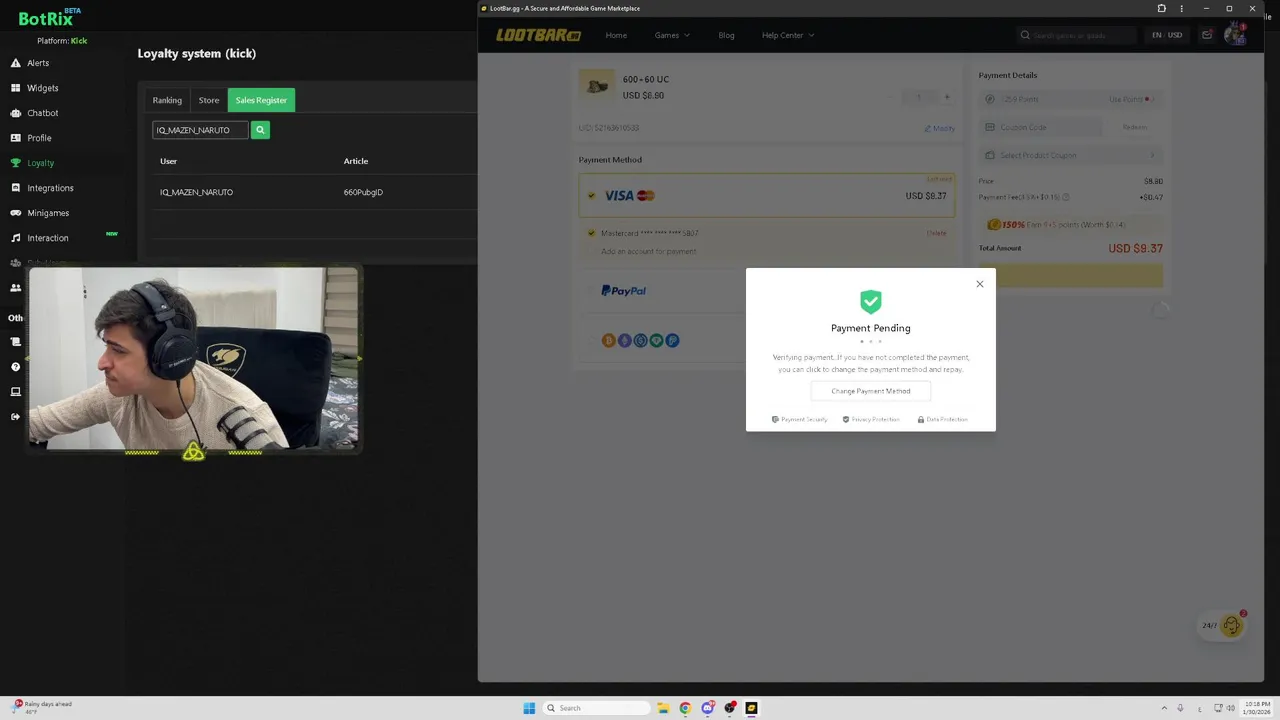Click the Windows taskbar search box

click(597, 708)
